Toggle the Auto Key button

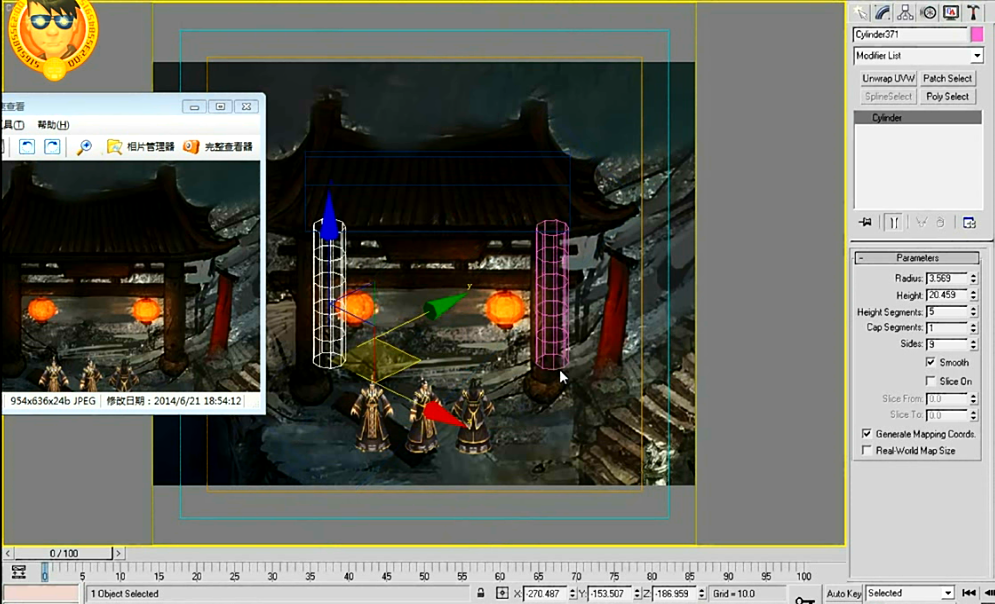coord(843,593)
